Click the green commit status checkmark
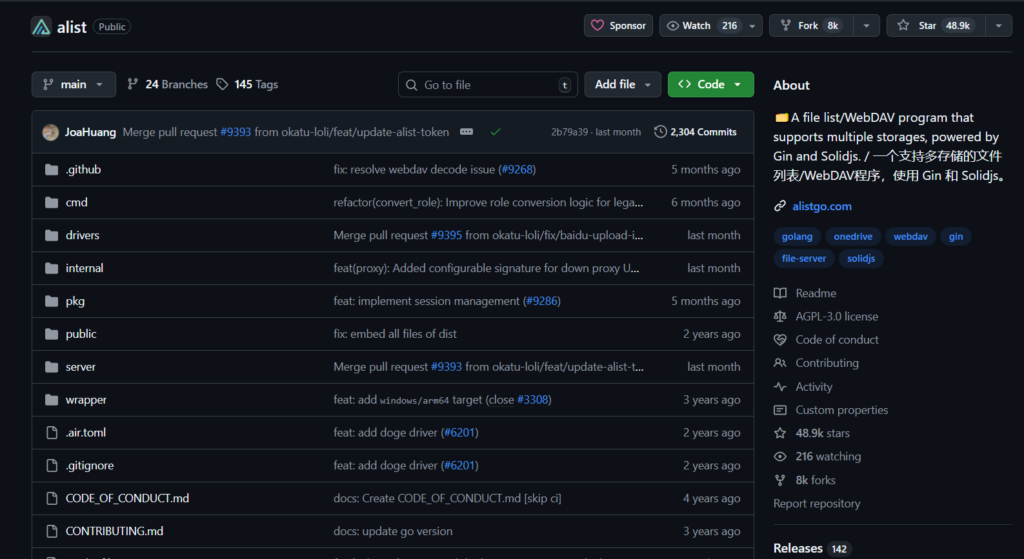This screenshot has width=1024, height=559. tap(495, 132)
